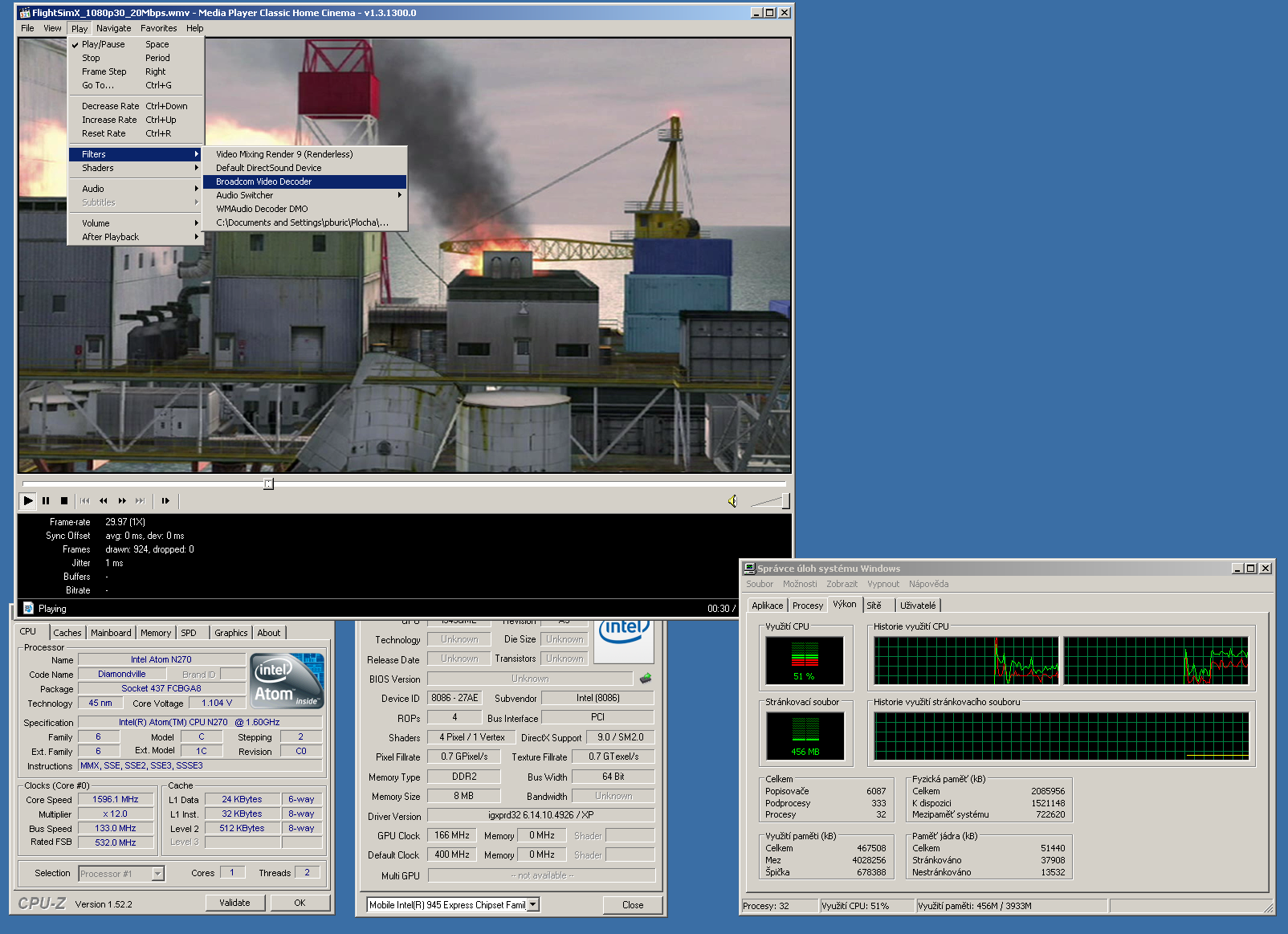Expand the Audio Switcher submenu
Image resolution: width=1288 pixels, height=934 pixels.
[305, 195]
